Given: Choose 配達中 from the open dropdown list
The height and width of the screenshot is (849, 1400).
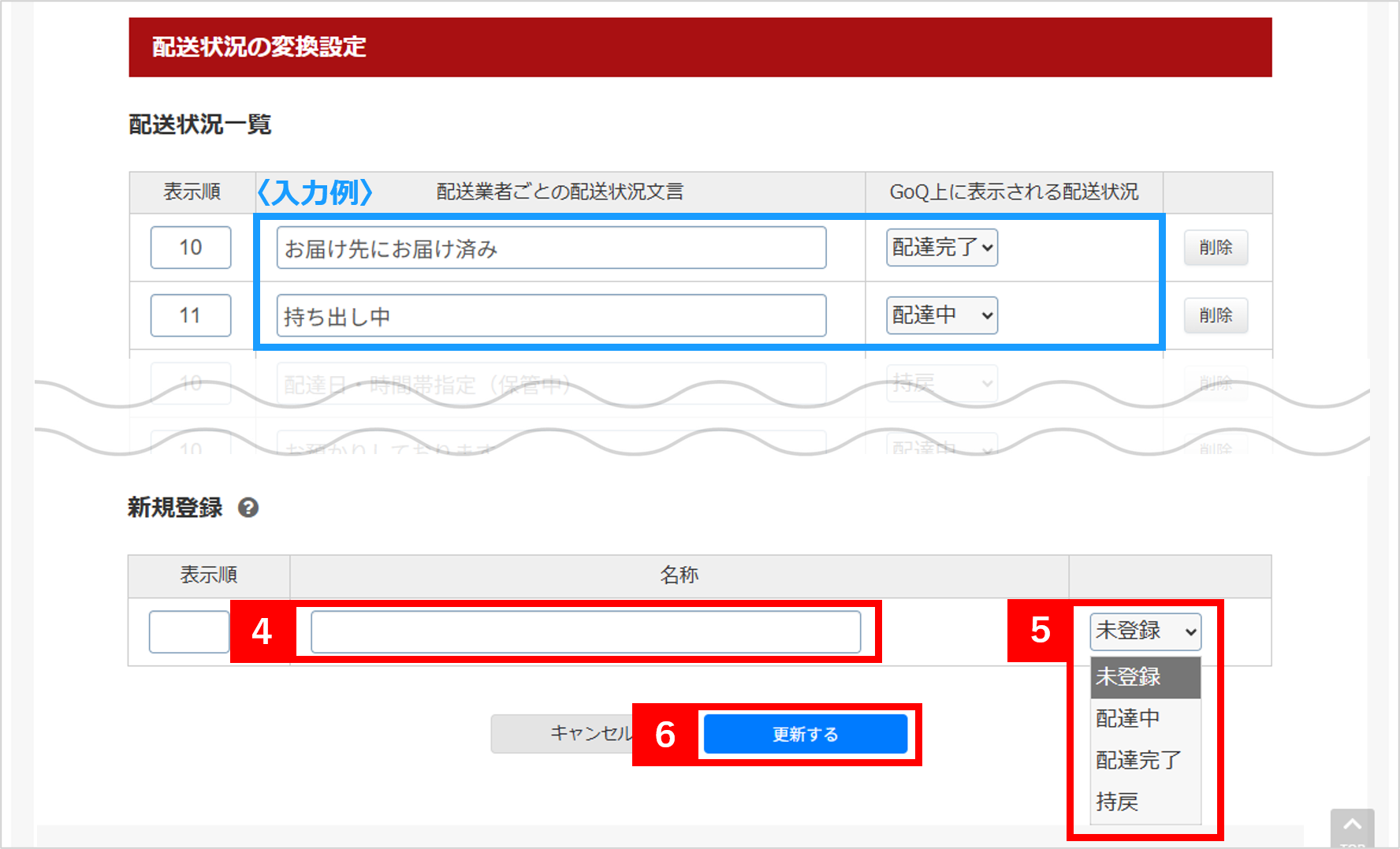Looking at the screenshot, I should [1145, 719].
